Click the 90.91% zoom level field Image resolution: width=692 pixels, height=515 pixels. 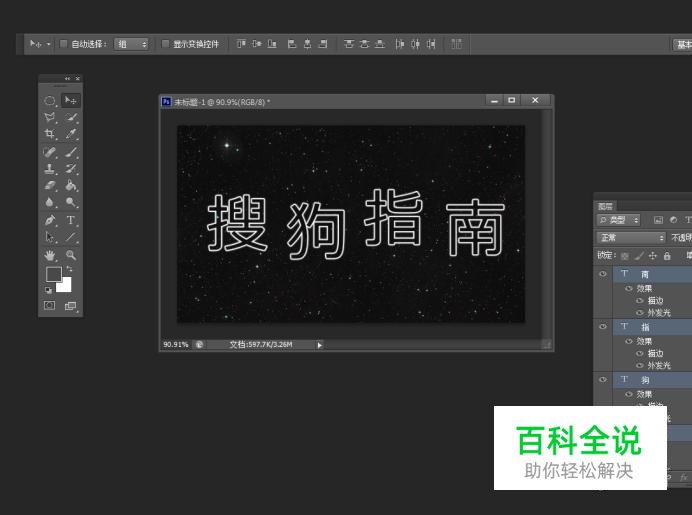tap(176, 345)
